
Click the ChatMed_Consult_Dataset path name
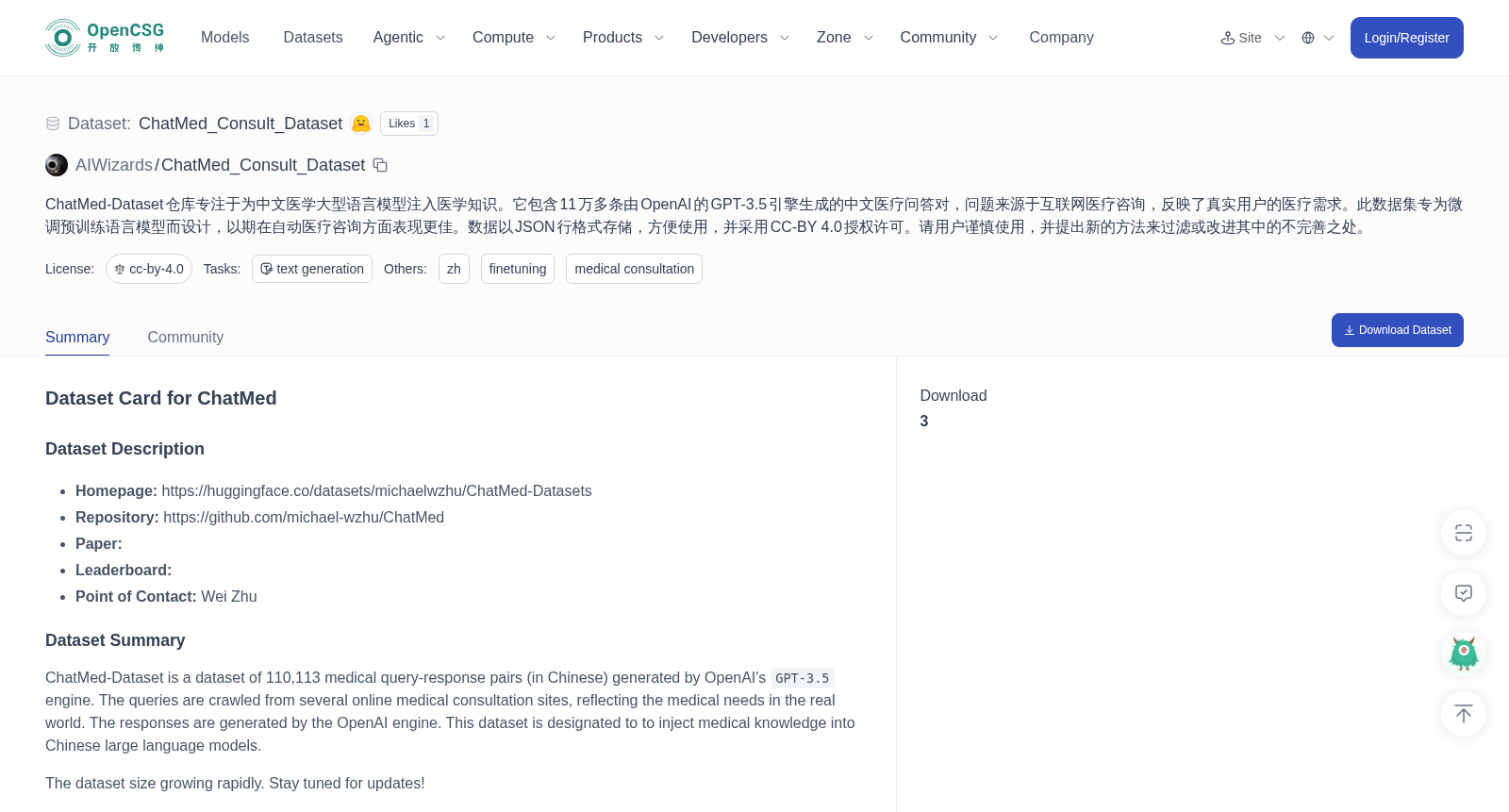[263, 165]
